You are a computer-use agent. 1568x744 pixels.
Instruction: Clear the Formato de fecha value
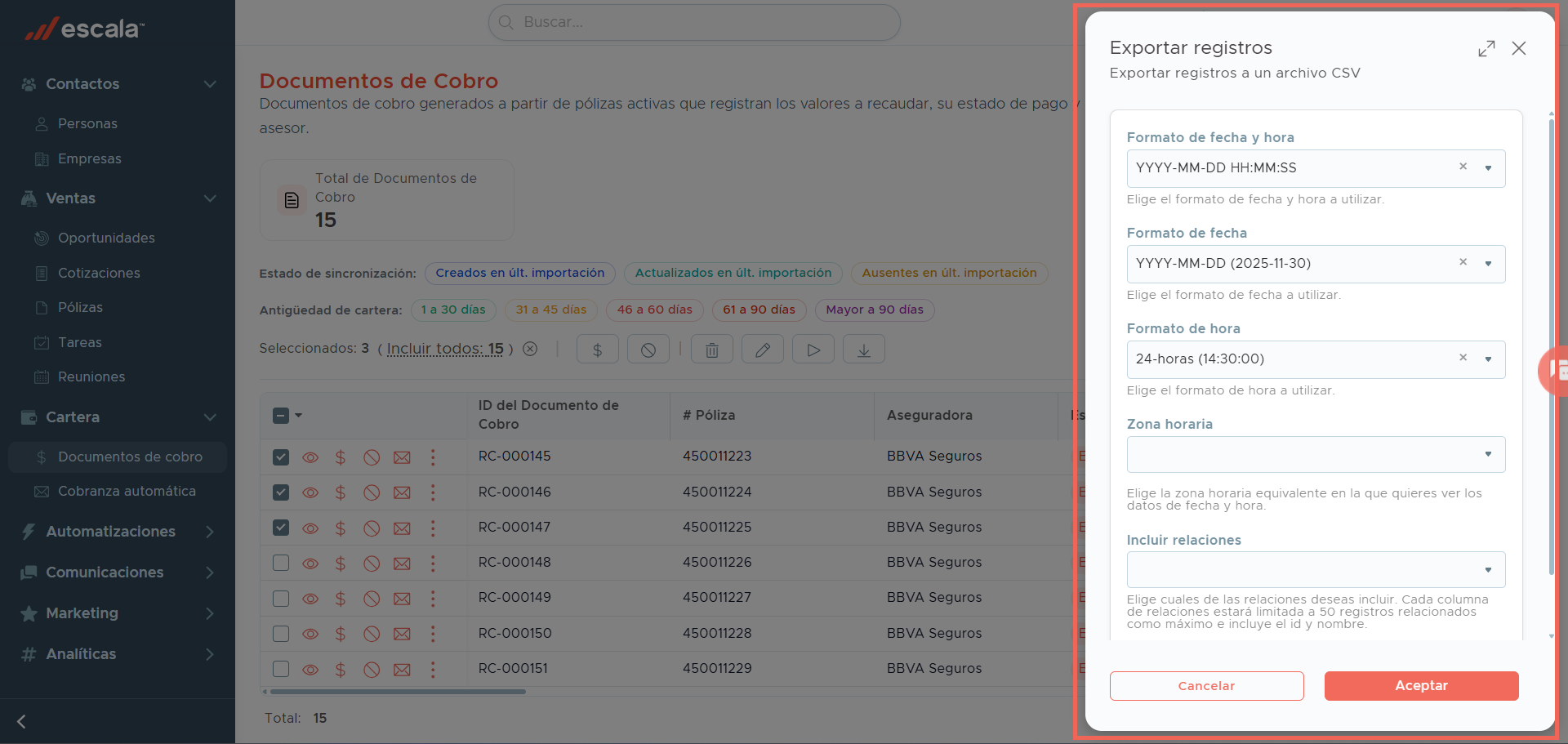click(1463, 262)
